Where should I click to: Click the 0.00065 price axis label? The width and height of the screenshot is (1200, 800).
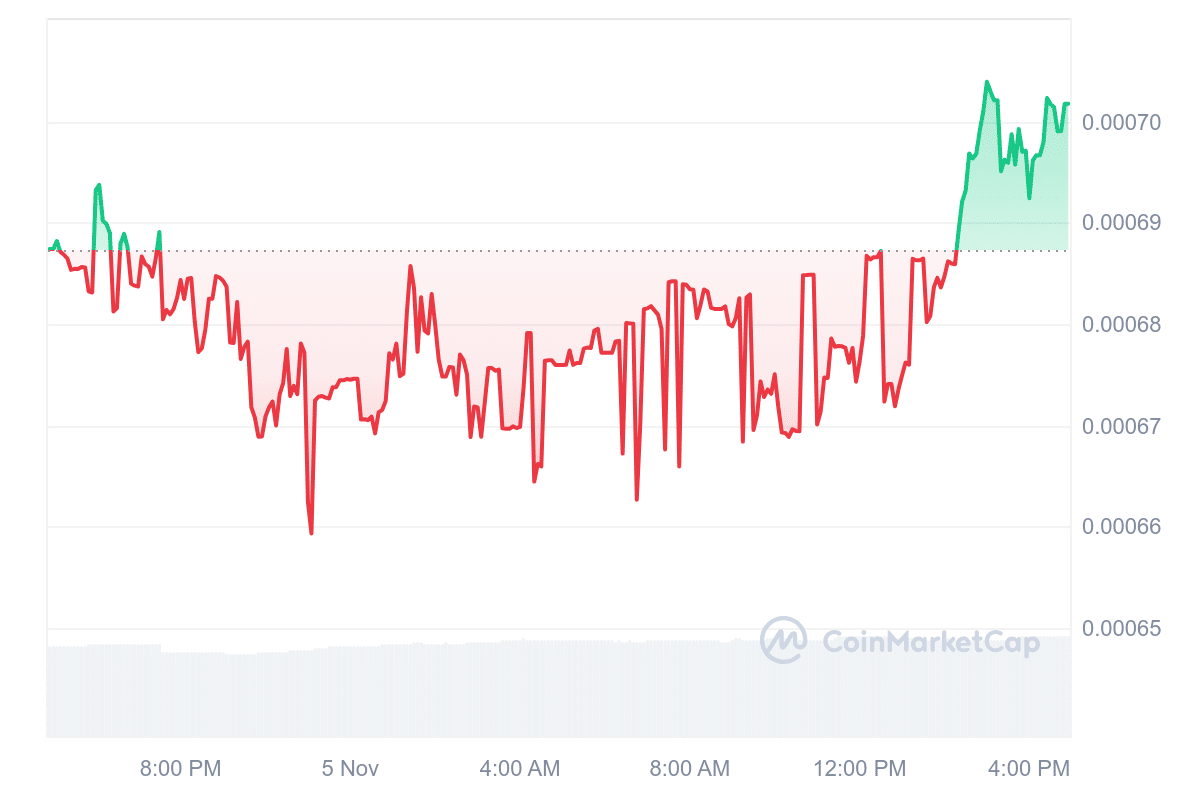(x=1121, y=629)
